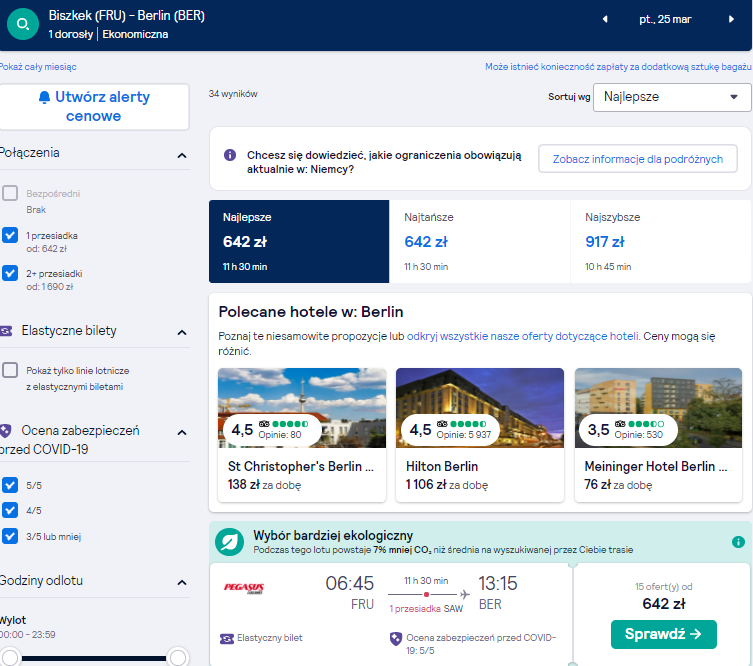Click the purple info icon about restrictions
This screenshot has width=753, height=666.
pos(230,155)
